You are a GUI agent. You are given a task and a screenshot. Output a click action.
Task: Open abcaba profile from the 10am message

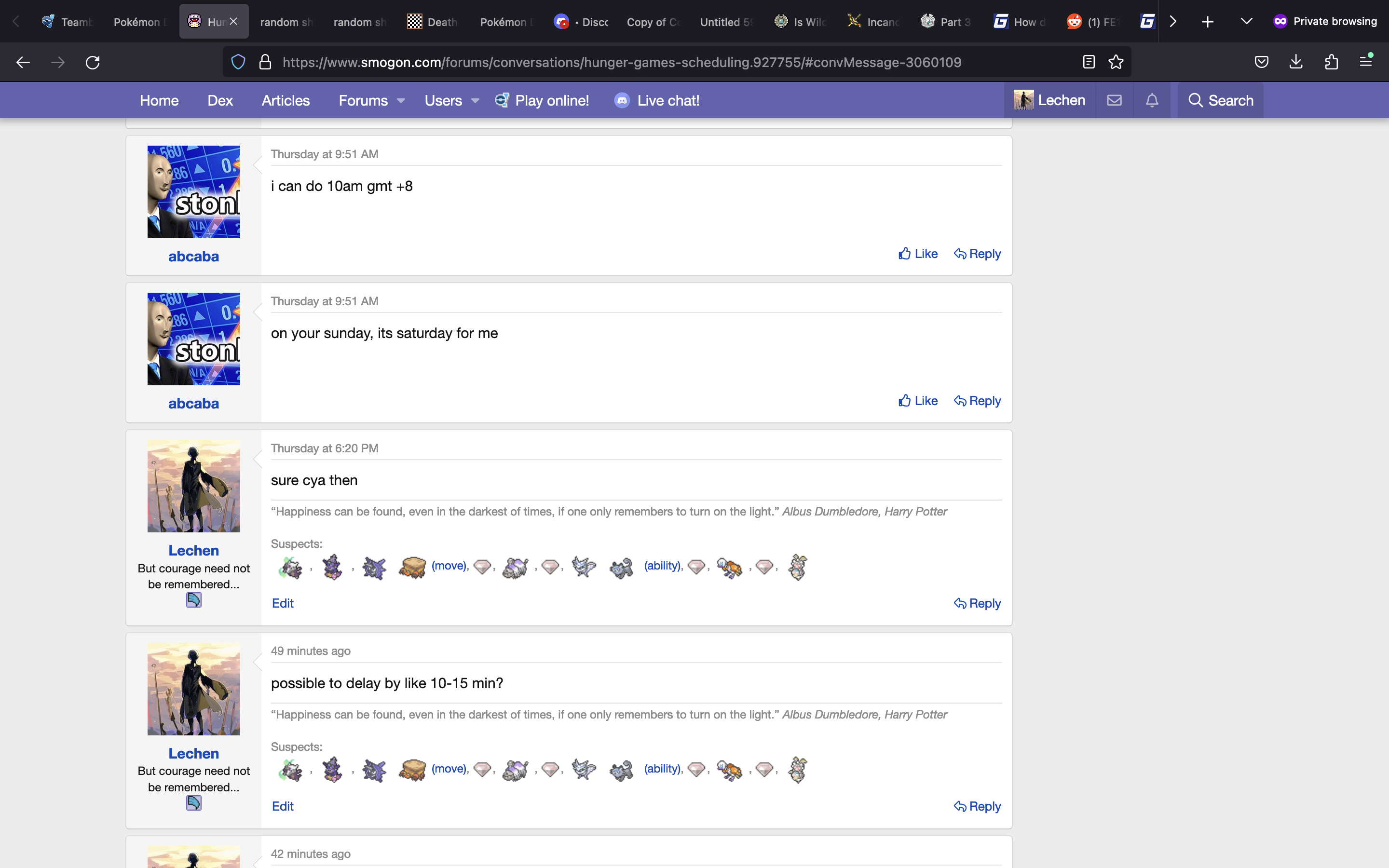pyautogui.click(x=193, y=257)
